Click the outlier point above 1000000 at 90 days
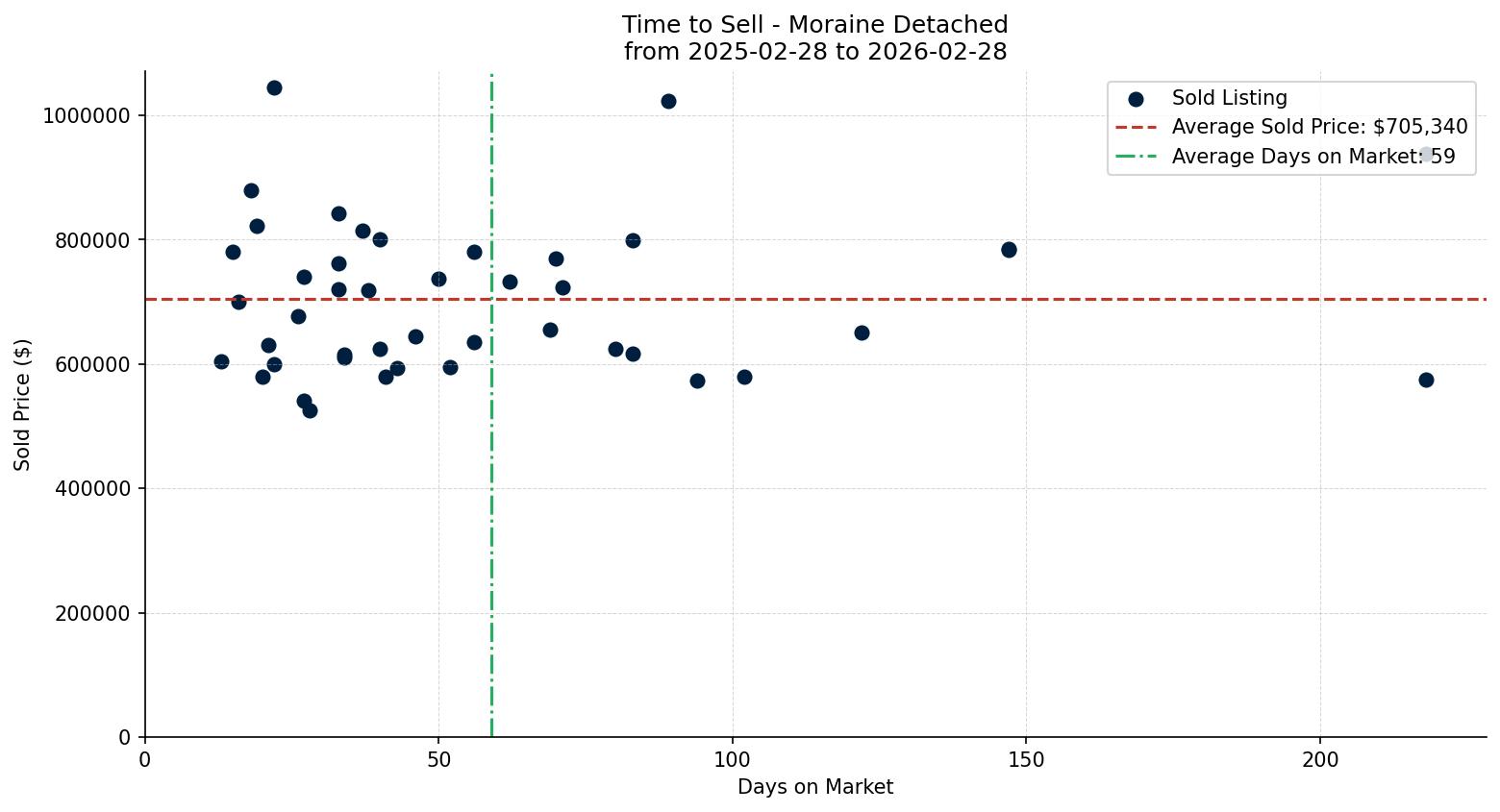Image resolution: width=1500 pixels, height=812 pixels. click(x=669, y=101)
